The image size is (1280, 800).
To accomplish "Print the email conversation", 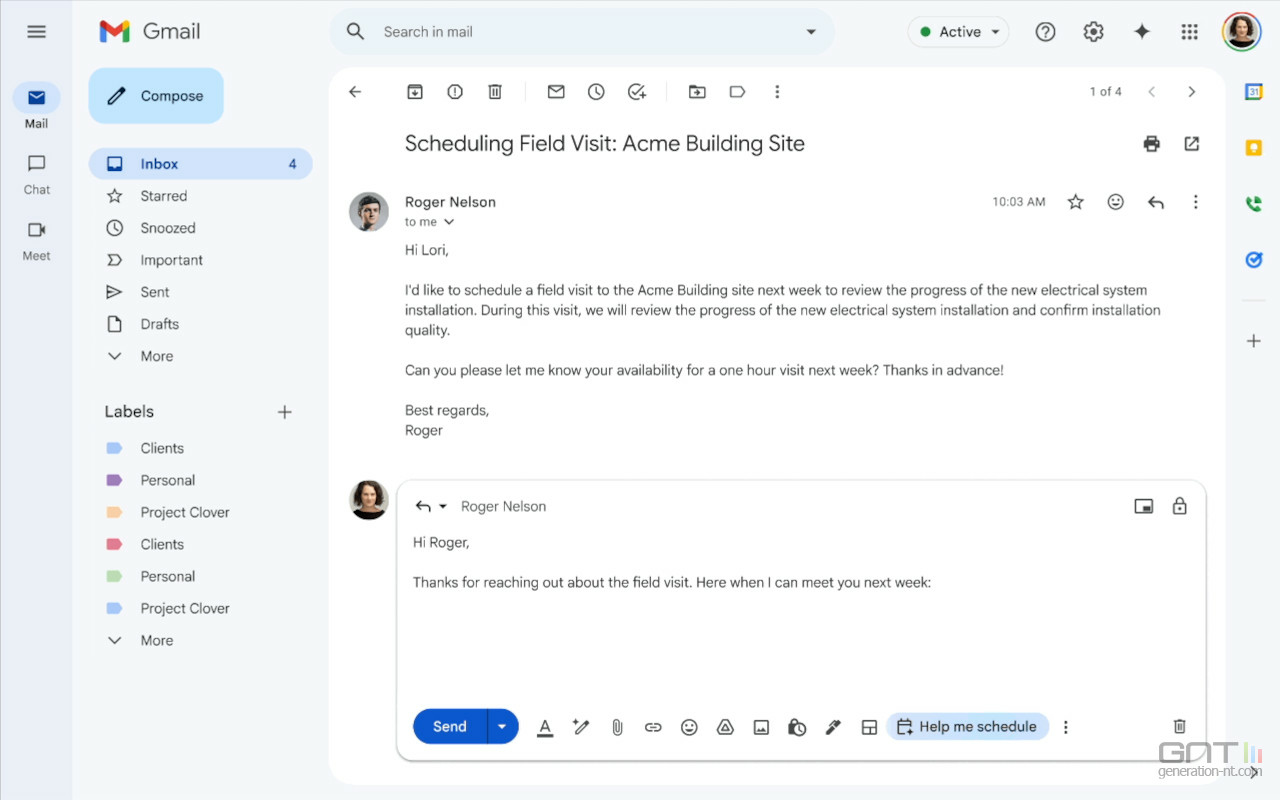I will (x=1151, y=144).
